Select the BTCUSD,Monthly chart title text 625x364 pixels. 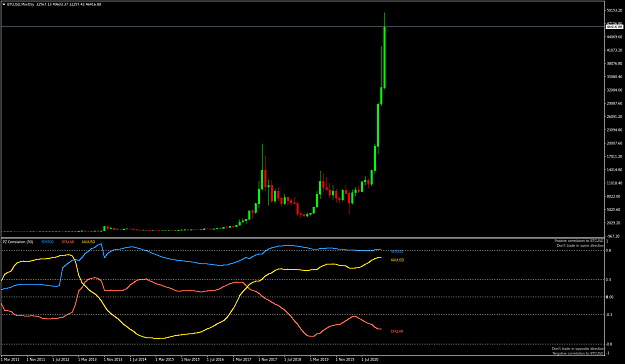pyautogui.click(x=20, y=4)
